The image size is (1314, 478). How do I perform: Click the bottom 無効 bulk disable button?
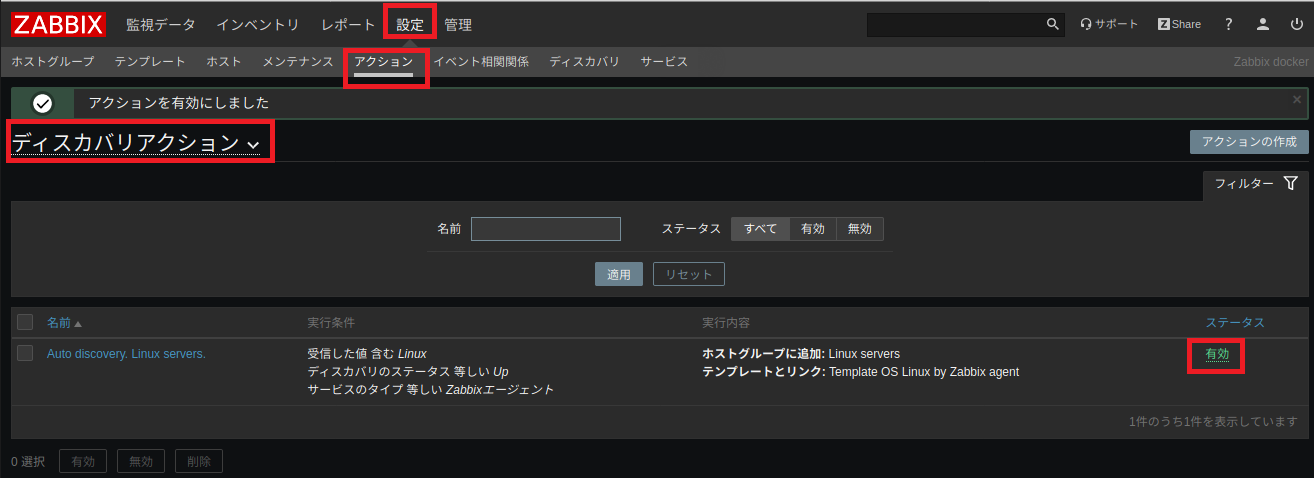141,461
